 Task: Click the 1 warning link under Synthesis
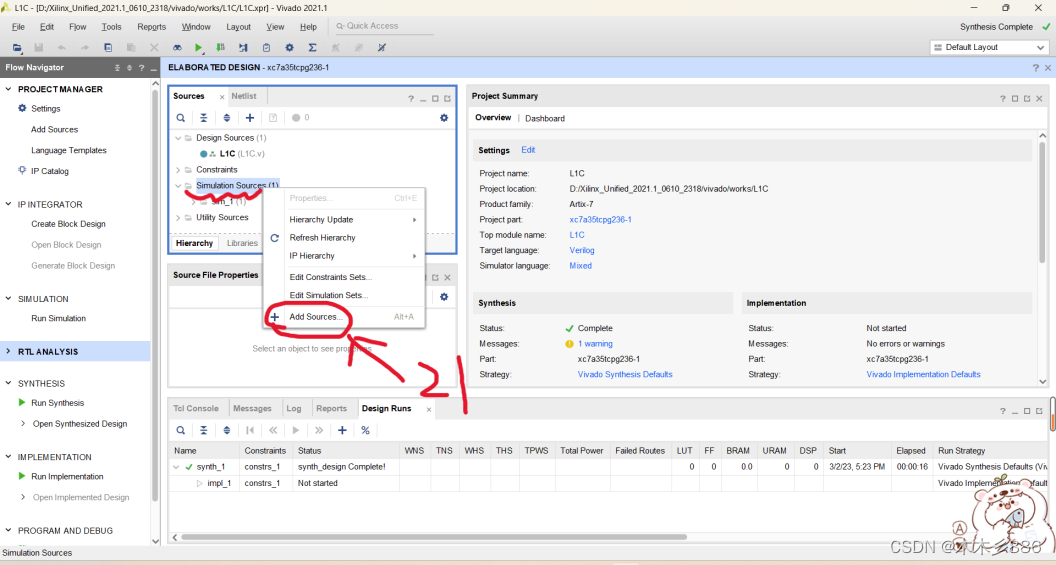click(x=595, y=344)
